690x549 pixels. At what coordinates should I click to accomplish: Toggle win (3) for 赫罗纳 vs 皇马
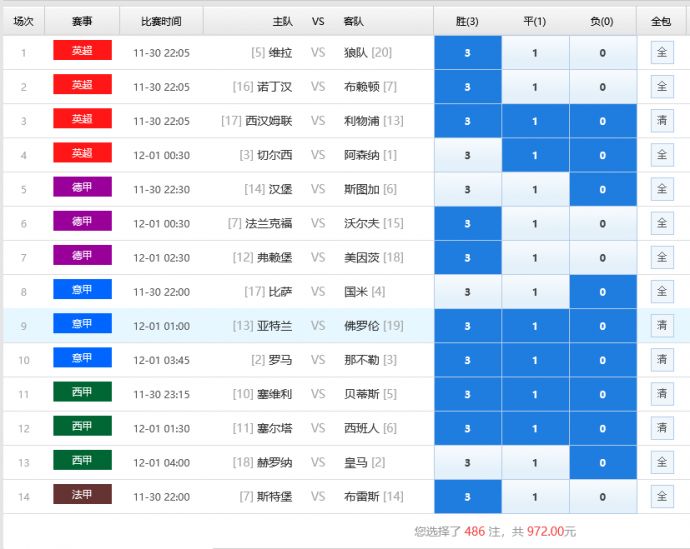467,463
